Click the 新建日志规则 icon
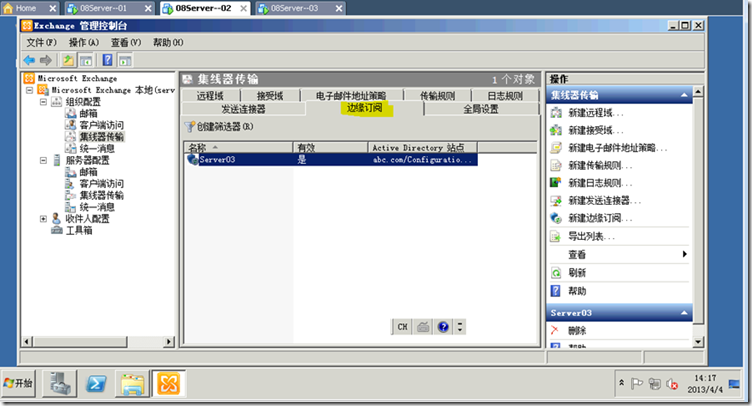This screenshot has height=406, width=752. coord(556,183)
